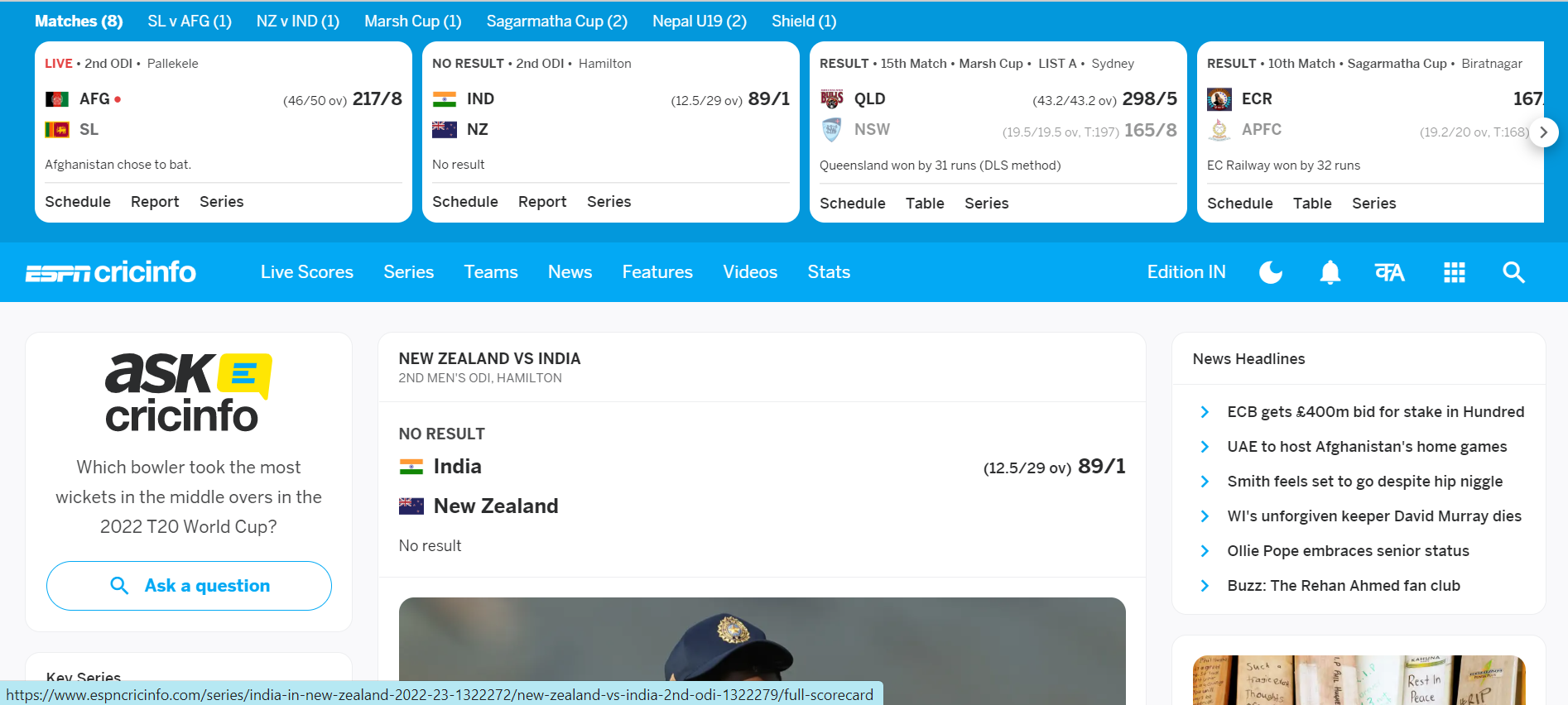Go to the ESPNcricinfo logo homepage
Screen dimensions: 1568x705
[x=111, y=271]
